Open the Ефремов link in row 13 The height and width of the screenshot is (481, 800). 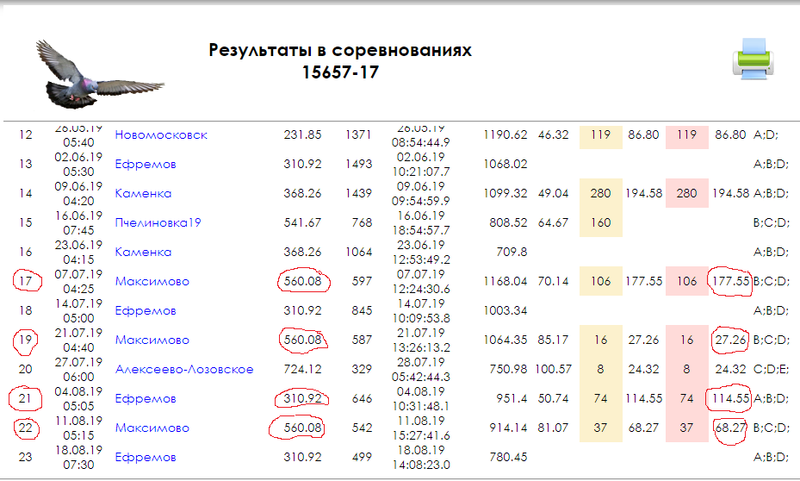pos(145,164)
